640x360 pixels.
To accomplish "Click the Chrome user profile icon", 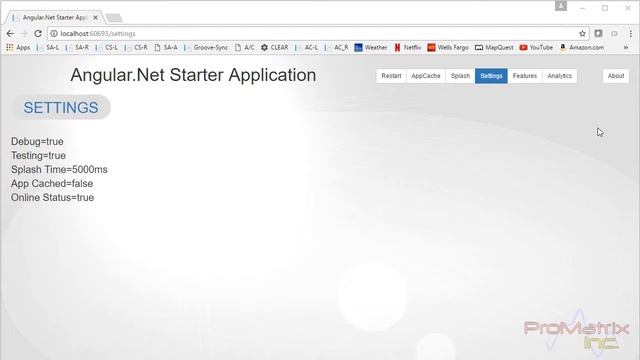I will pyautogui.click(x=561, y=6).
